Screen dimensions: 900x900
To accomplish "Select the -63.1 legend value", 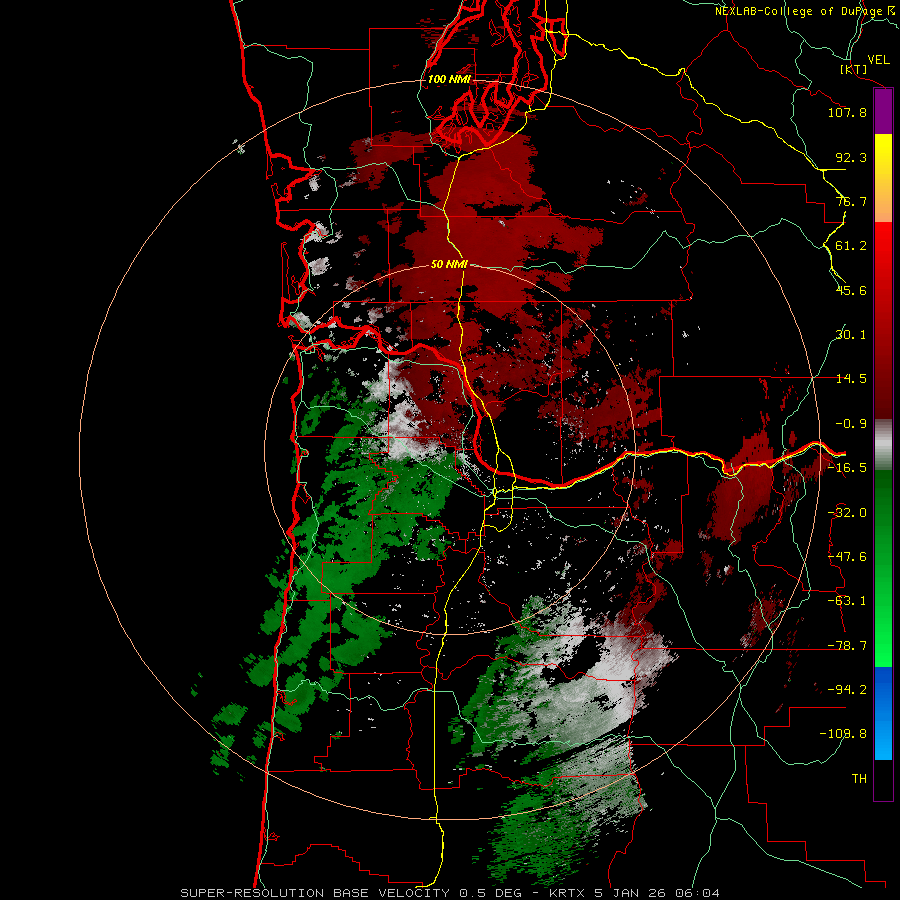I will [x=847, y=601].
